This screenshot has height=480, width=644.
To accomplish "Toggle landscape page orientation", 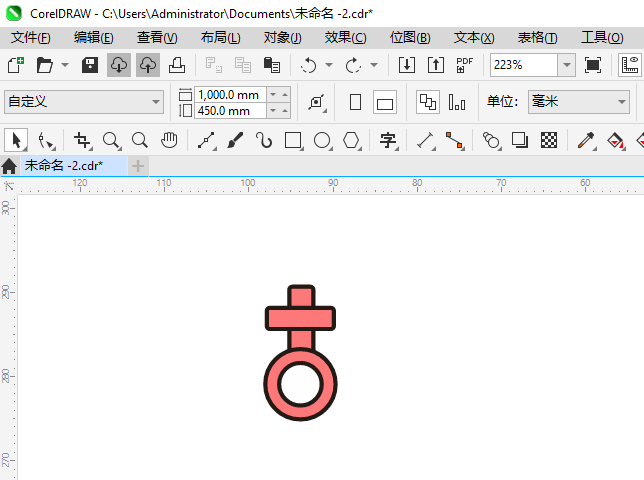I will click(385, 102).
